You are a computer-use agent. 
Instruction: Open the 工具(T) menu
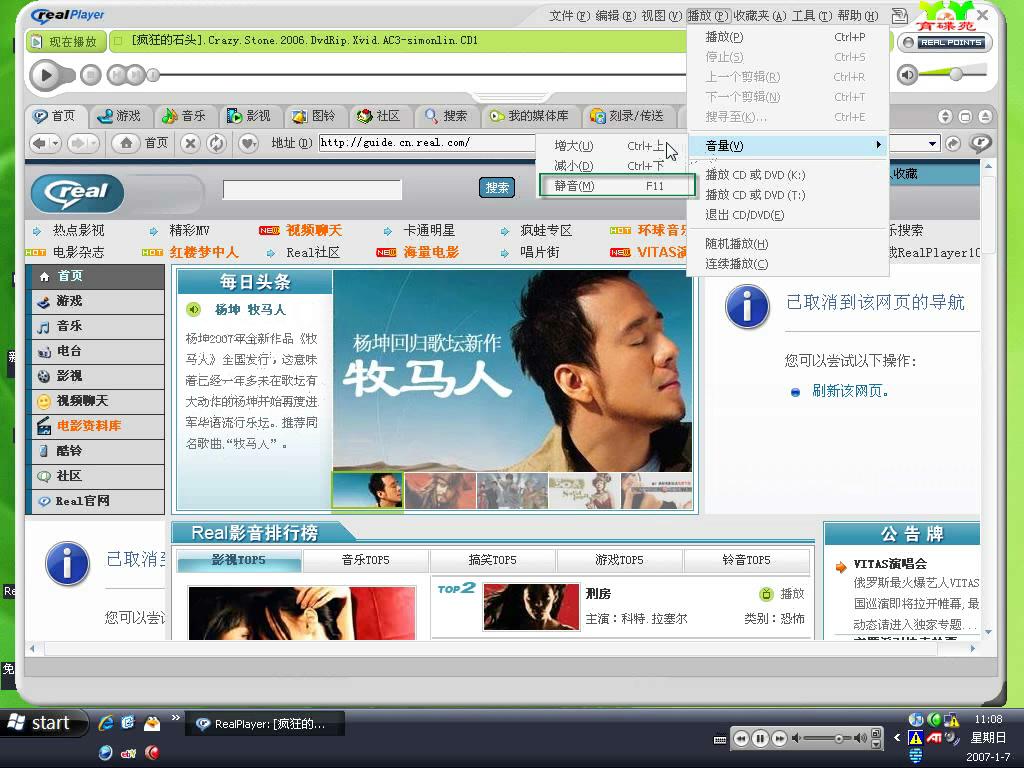[812, 15]
